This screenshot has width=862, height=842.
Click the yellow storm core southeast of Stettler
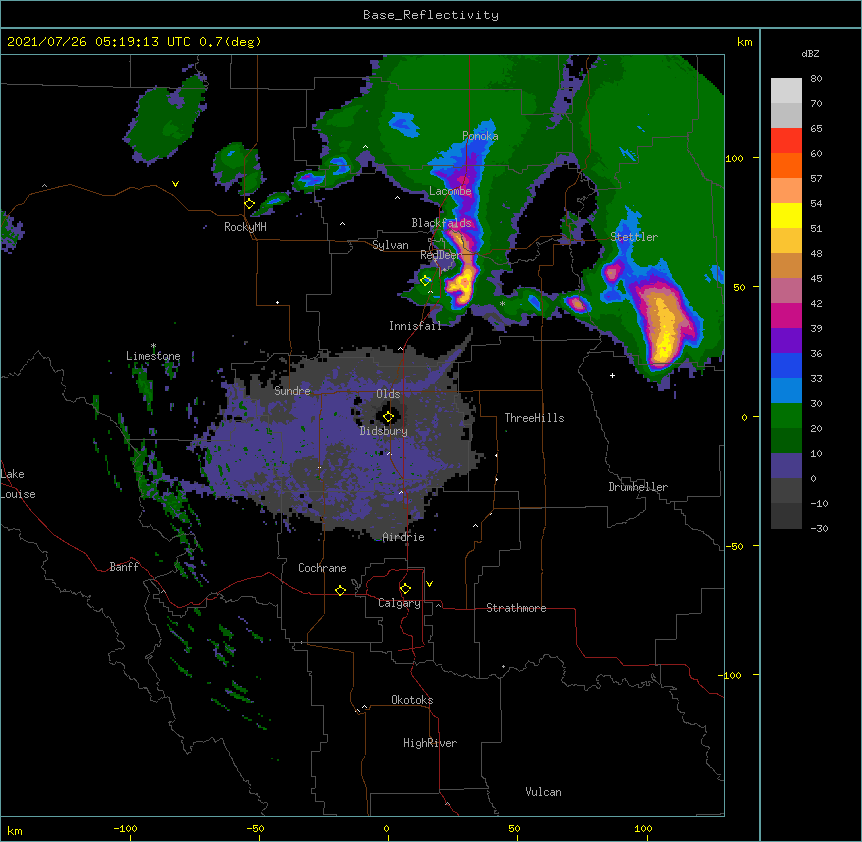pos(665,327)
